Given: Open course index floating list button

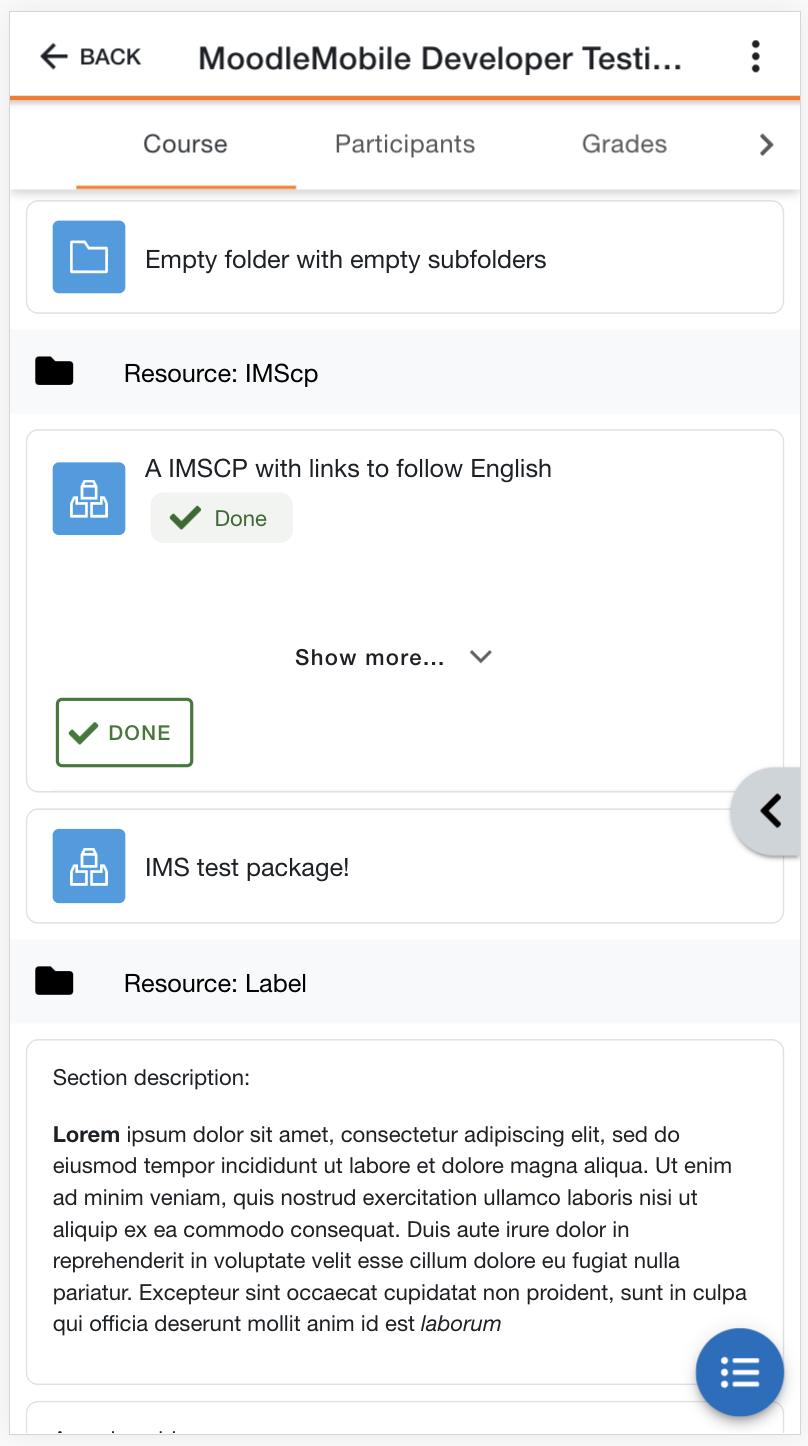Looking at the screenshot, I should click(x=740, y=1372).
